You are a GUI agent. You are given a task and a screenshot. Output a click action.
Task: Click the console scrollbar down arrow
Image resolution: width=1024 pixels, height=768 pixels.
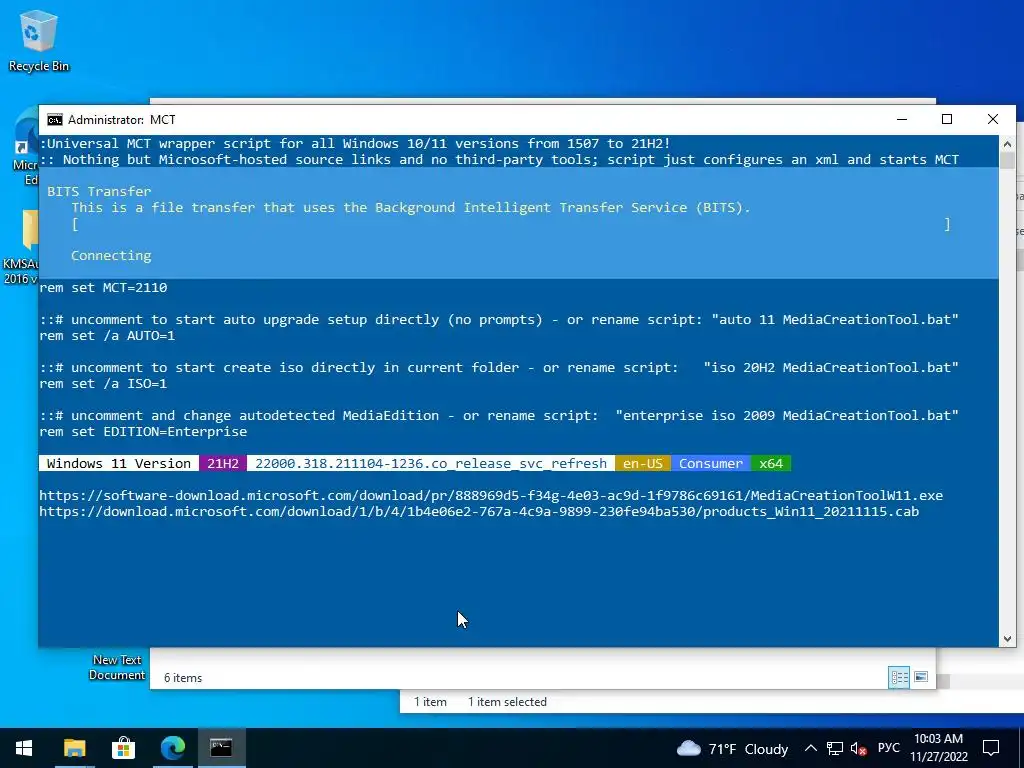[1007, 639]
